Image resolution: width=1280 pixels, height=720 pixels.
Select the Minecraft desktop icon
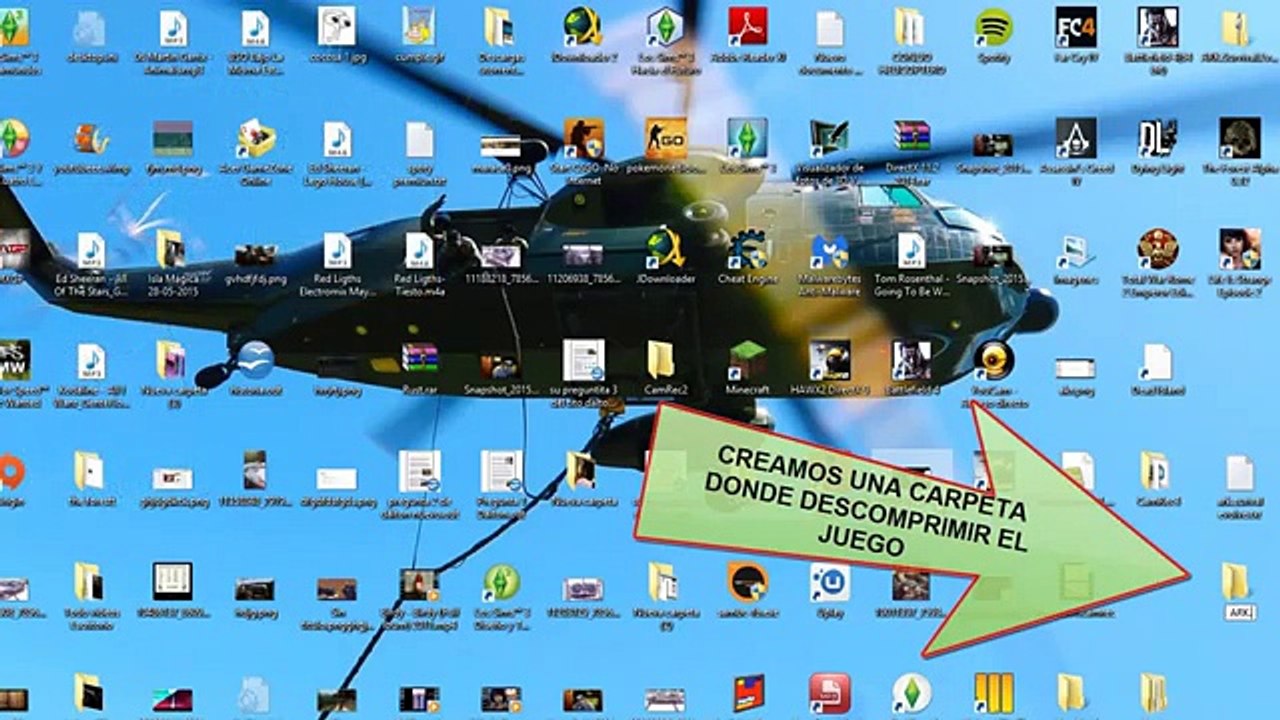click(747, 360)
